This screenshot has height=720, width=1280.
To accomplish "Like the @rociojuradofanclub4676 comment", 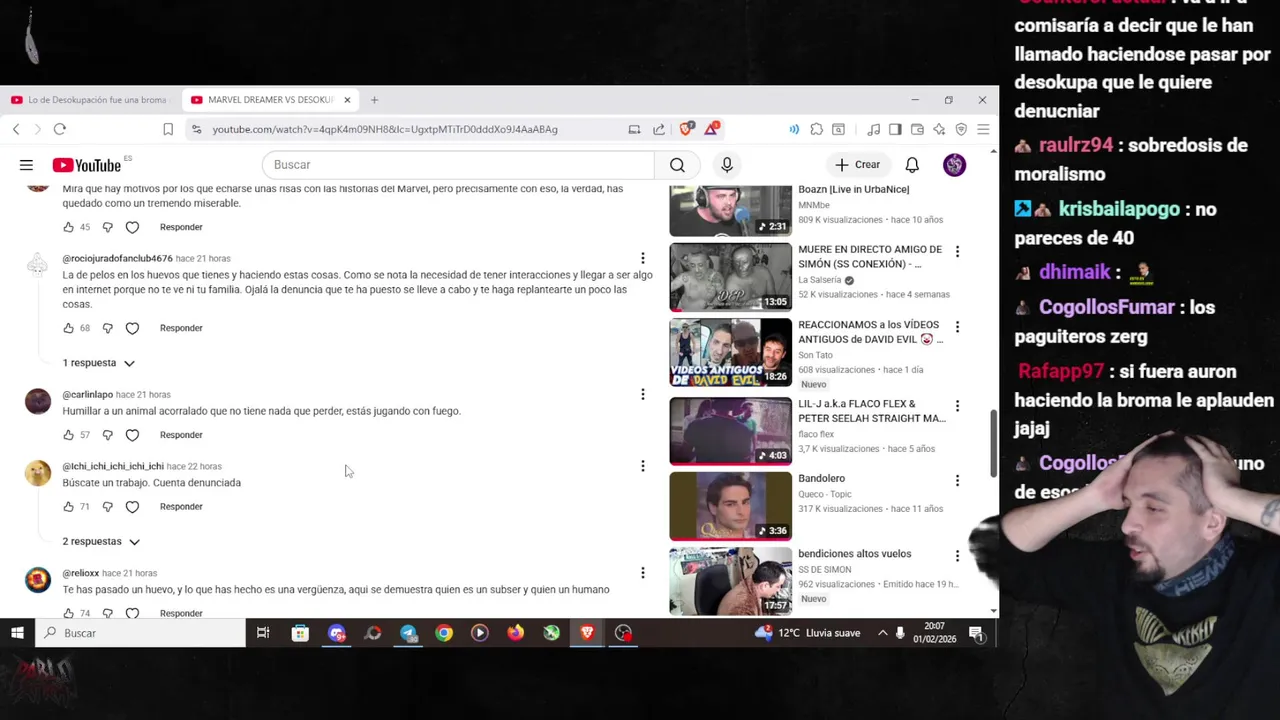I will pos(68,328).
